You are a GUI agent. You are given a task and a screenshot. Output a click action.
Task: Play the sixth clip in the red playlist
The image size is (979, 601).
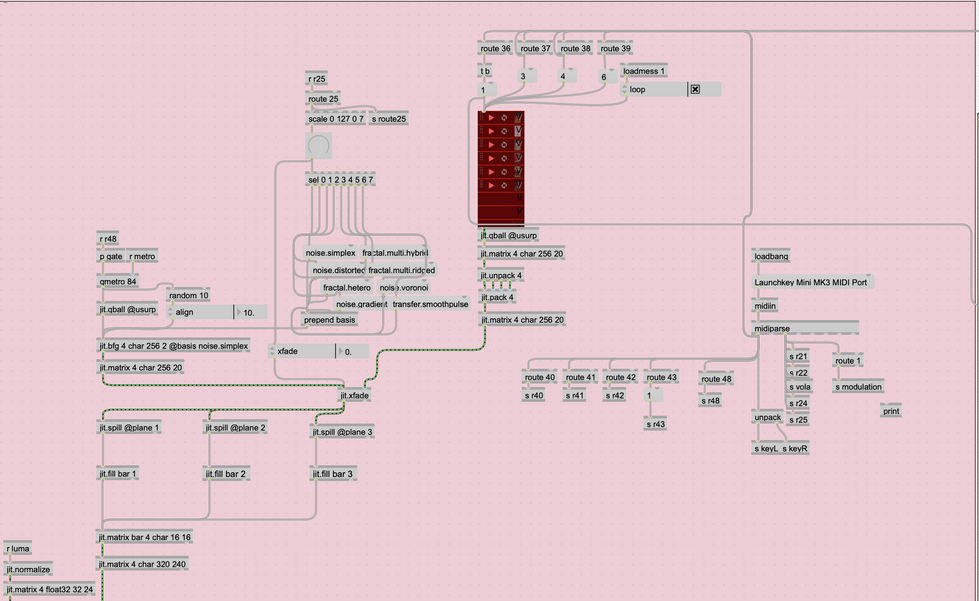pos(491,185)
